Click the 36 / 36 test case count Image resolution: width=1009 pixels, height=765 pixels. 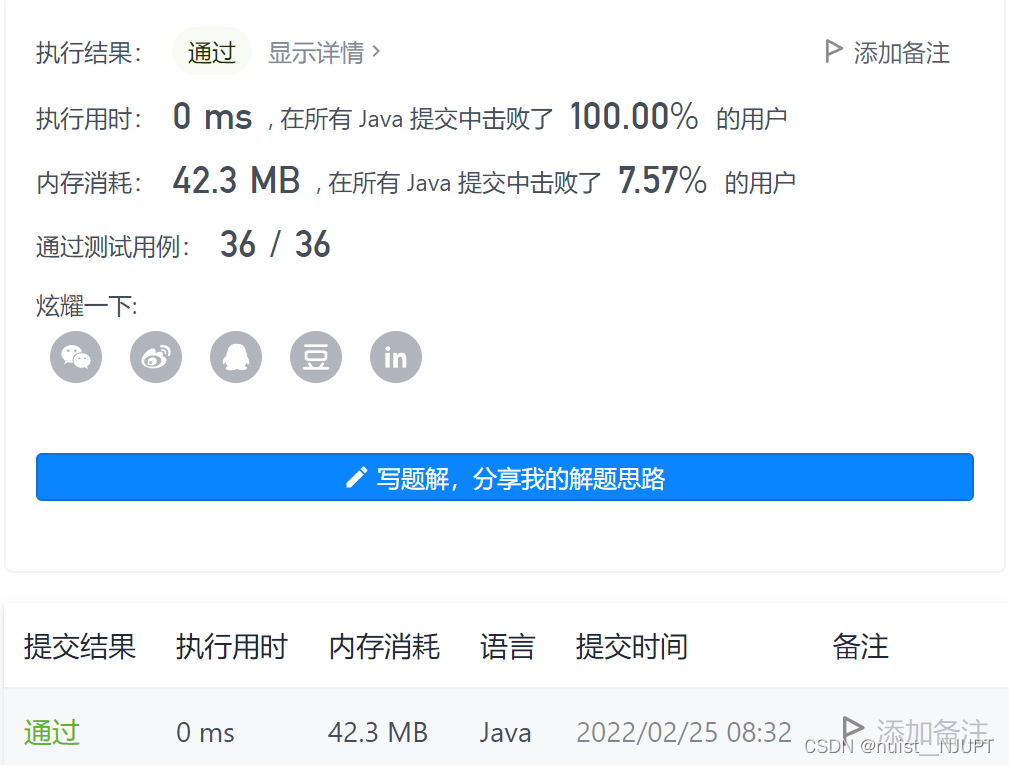tap(273, 244)
